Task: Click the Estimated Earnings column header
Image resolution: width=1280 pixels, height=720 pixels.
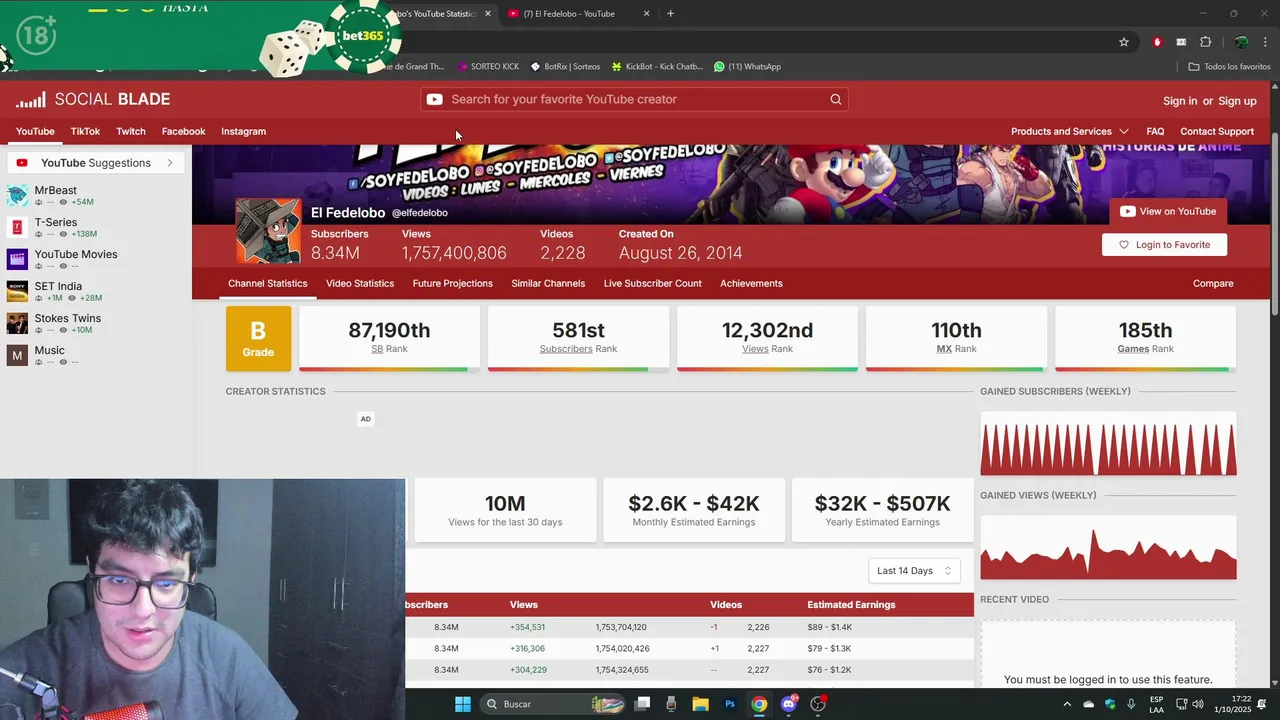Action: 851,604
